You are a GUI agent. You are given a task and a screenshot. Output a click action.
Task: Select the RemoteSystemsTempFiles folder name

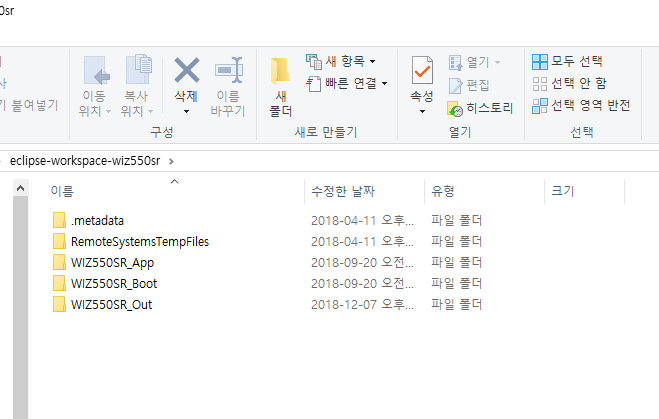(140, 242)
